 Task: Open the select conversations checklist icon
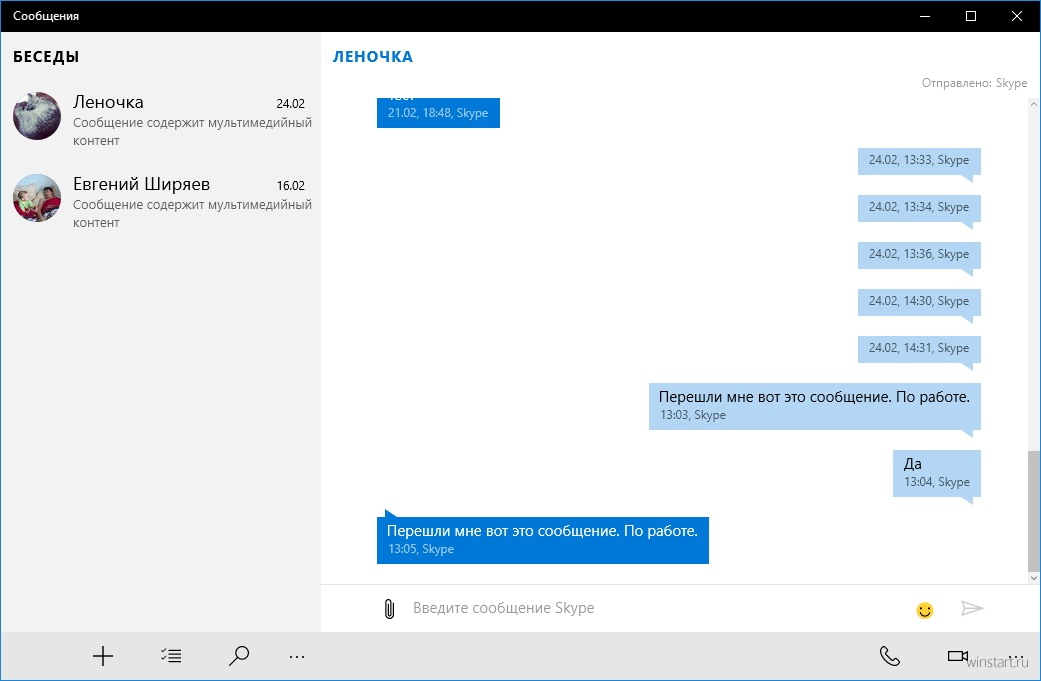pyautogui.click(x=171, y=656)
